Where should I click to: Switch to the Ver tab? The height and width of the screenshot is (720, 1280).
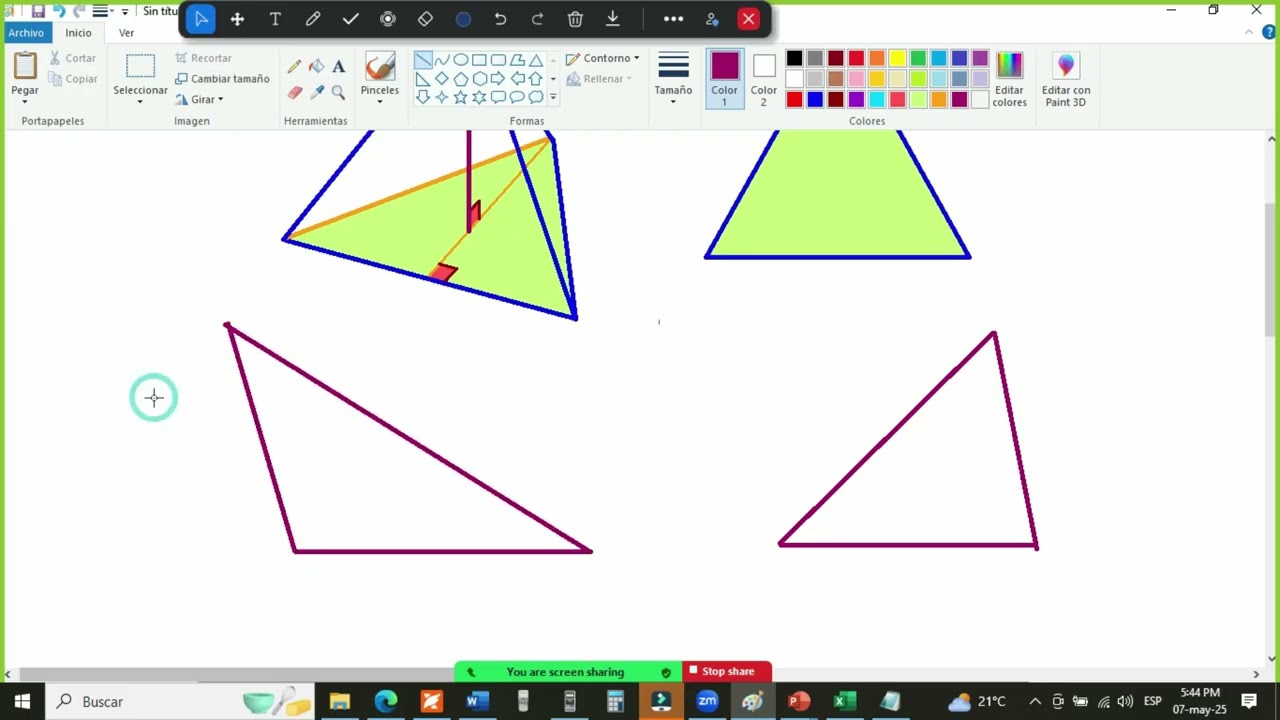[x=126, y=33]
